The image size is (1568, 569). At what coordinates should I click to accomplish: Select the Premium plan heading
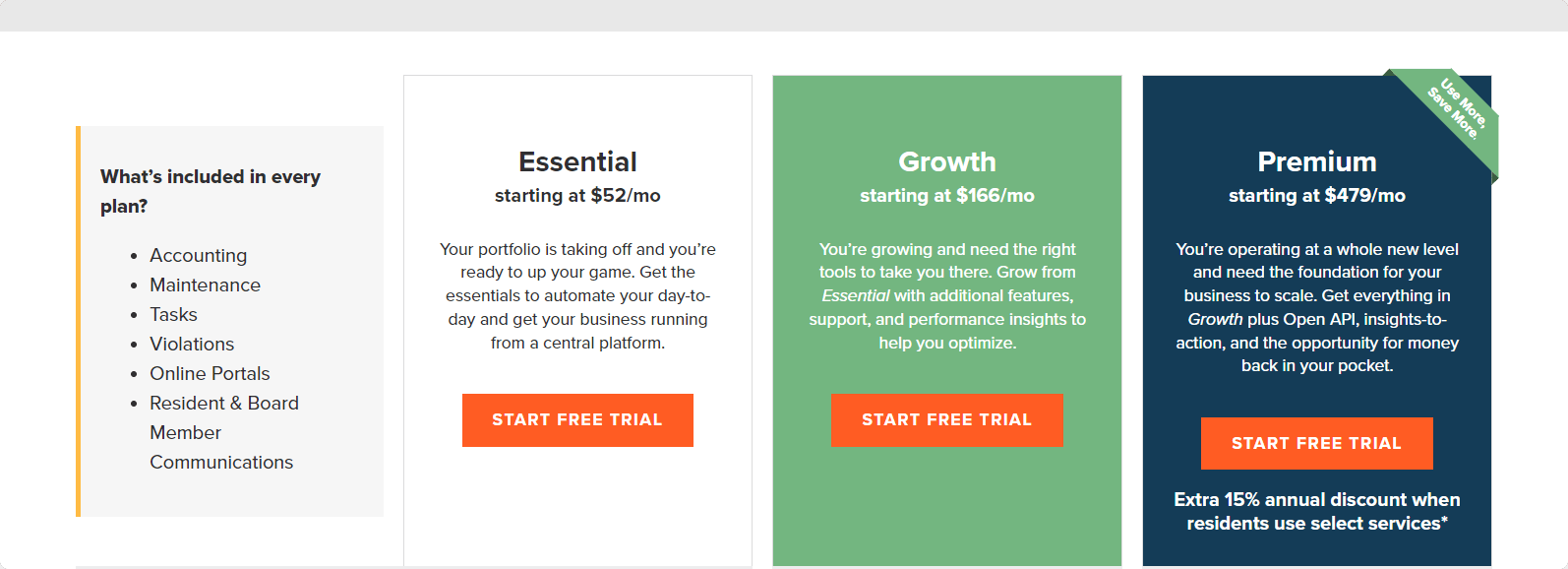coord(1317,161)
